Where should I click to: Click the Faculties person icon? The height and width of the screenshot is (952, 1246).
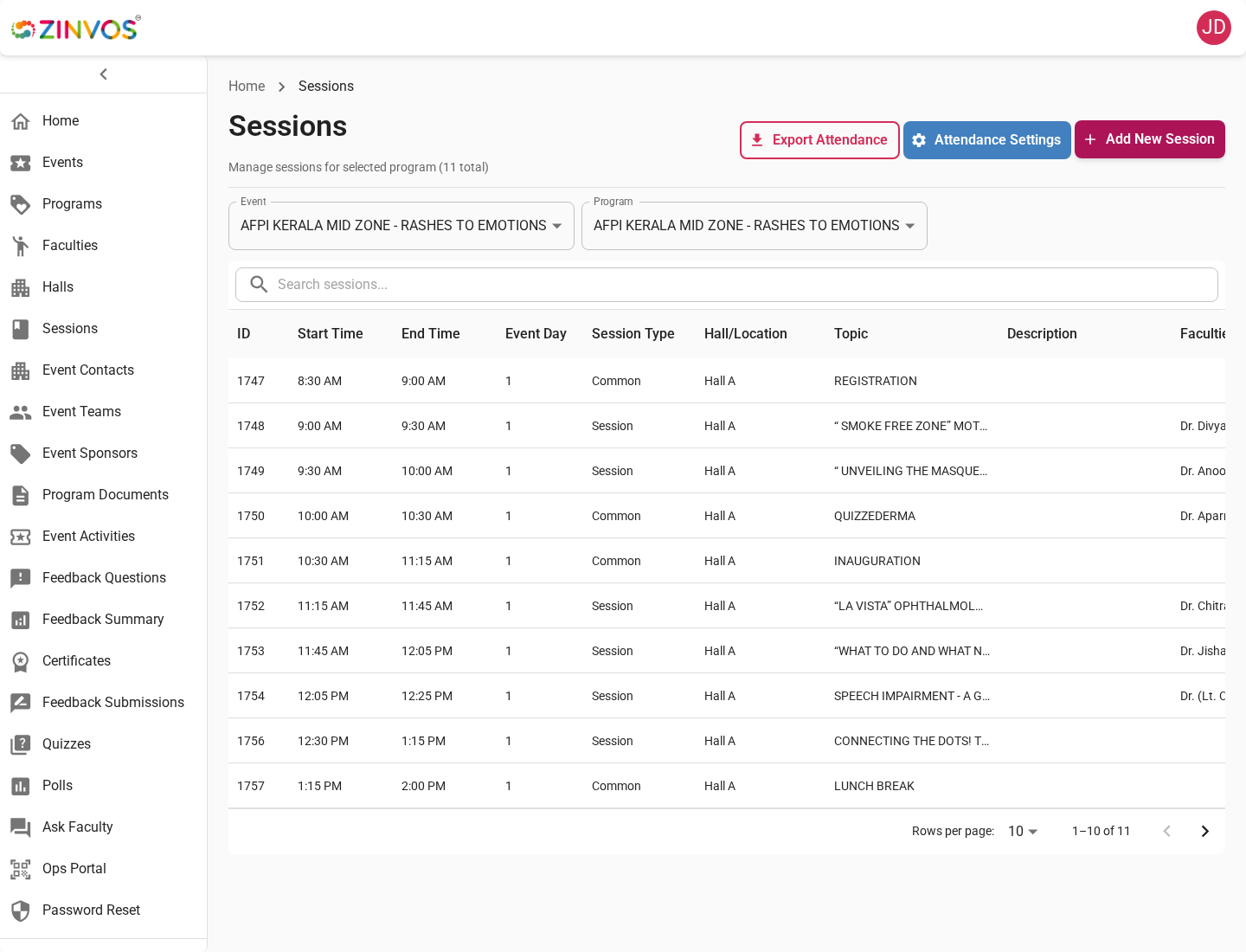(21, 246)
